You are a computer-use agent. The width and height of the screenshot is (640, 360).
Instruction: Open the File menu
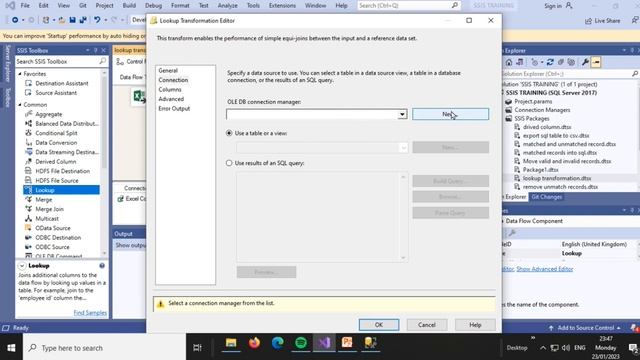[25, 6]
